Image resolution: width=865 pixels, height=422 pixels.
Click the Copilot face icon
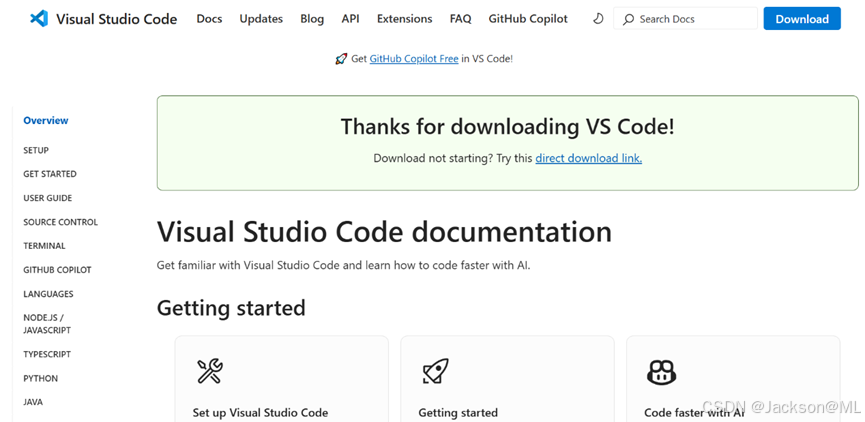[661, 372]
